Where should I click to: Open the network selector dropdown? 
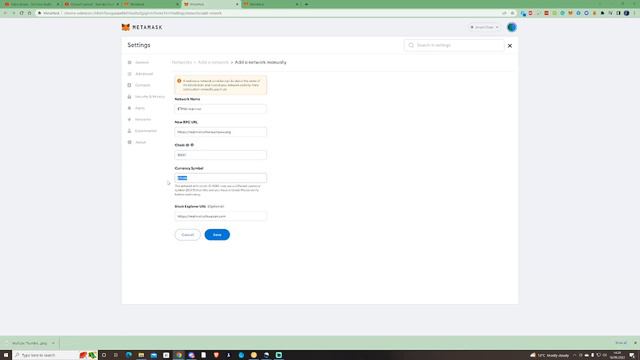(x=484, y=27)
